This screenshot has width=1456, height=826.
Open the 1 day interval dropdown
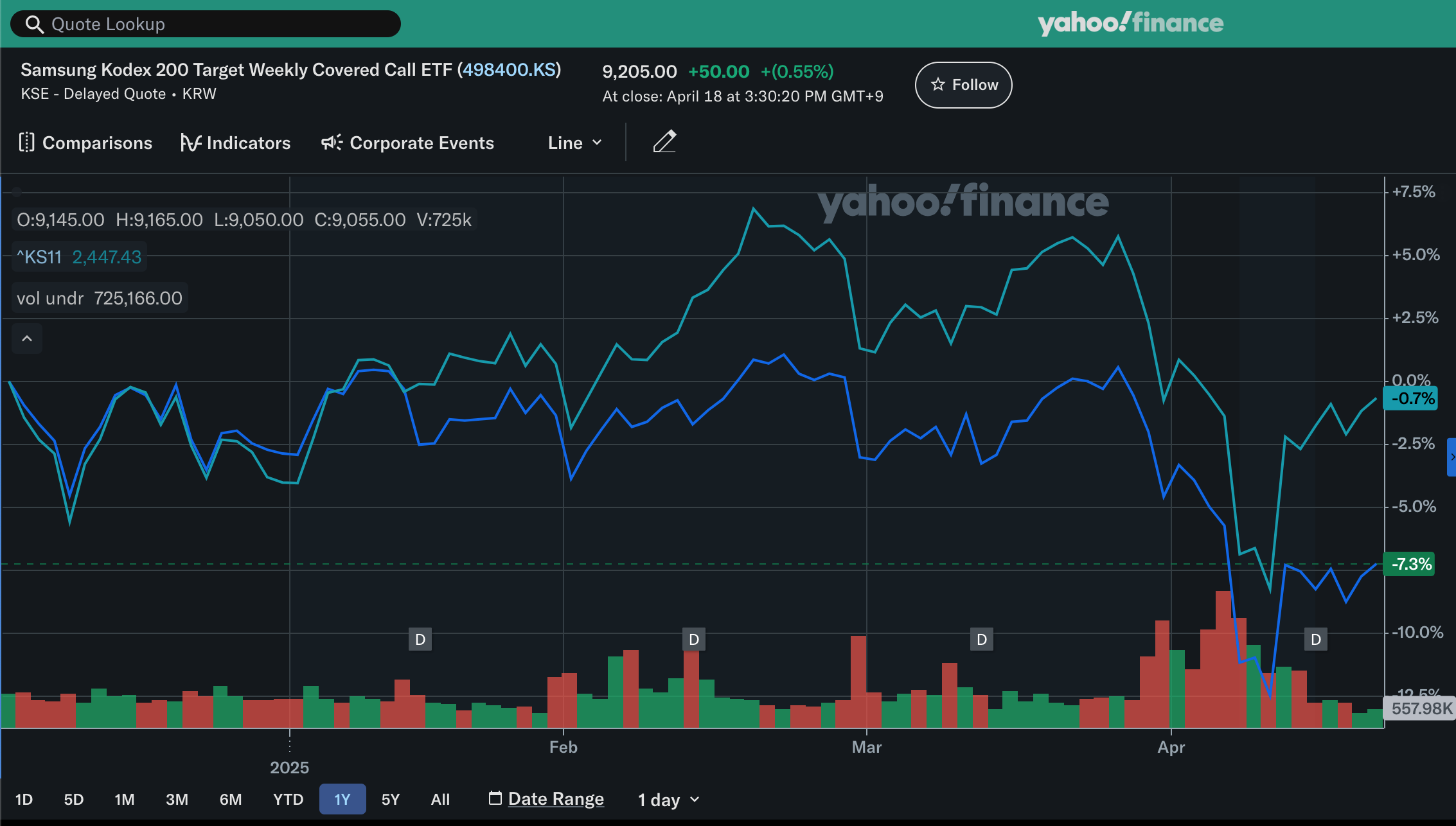point(668,800)
